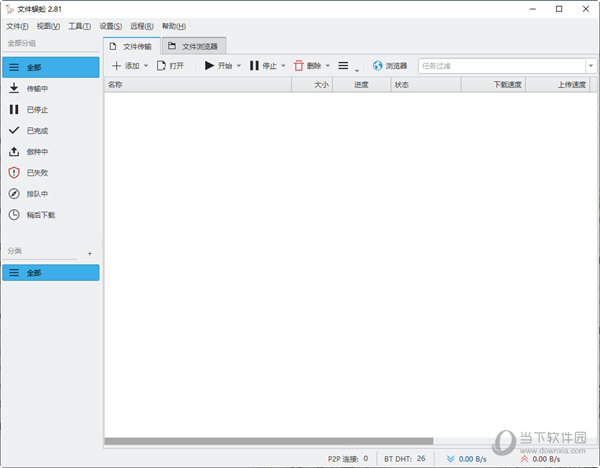Click the 全部 list icon under 分类

click(x=14, y=272)
